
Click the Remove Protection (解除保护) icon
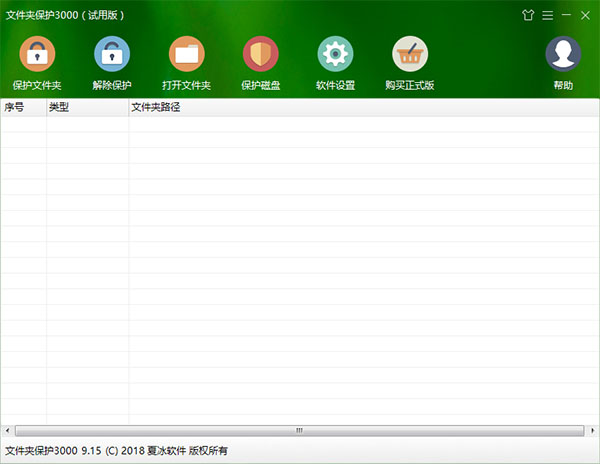tap(112, 54)
